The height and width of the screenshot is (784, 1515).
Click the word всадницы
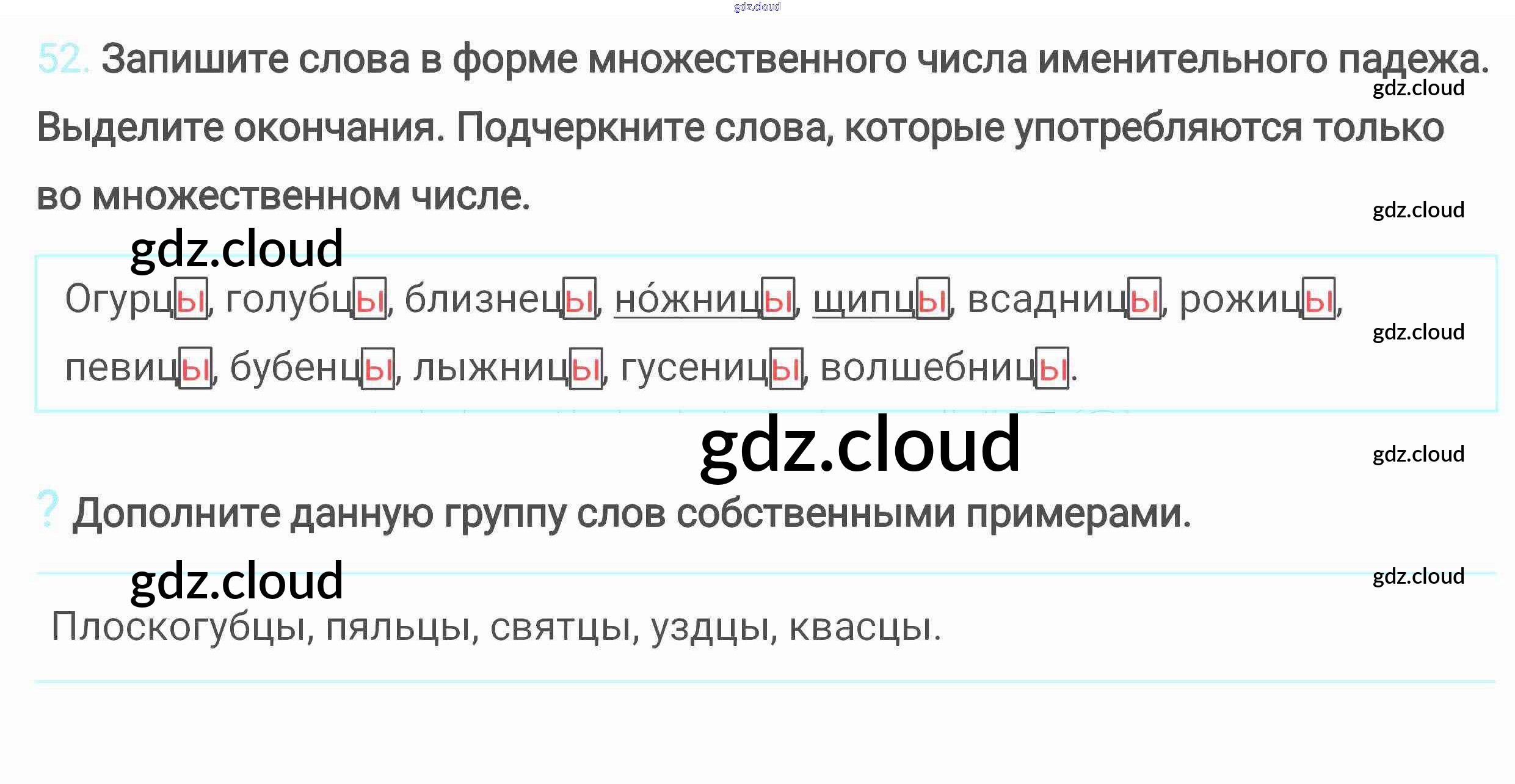[1063, 299]
